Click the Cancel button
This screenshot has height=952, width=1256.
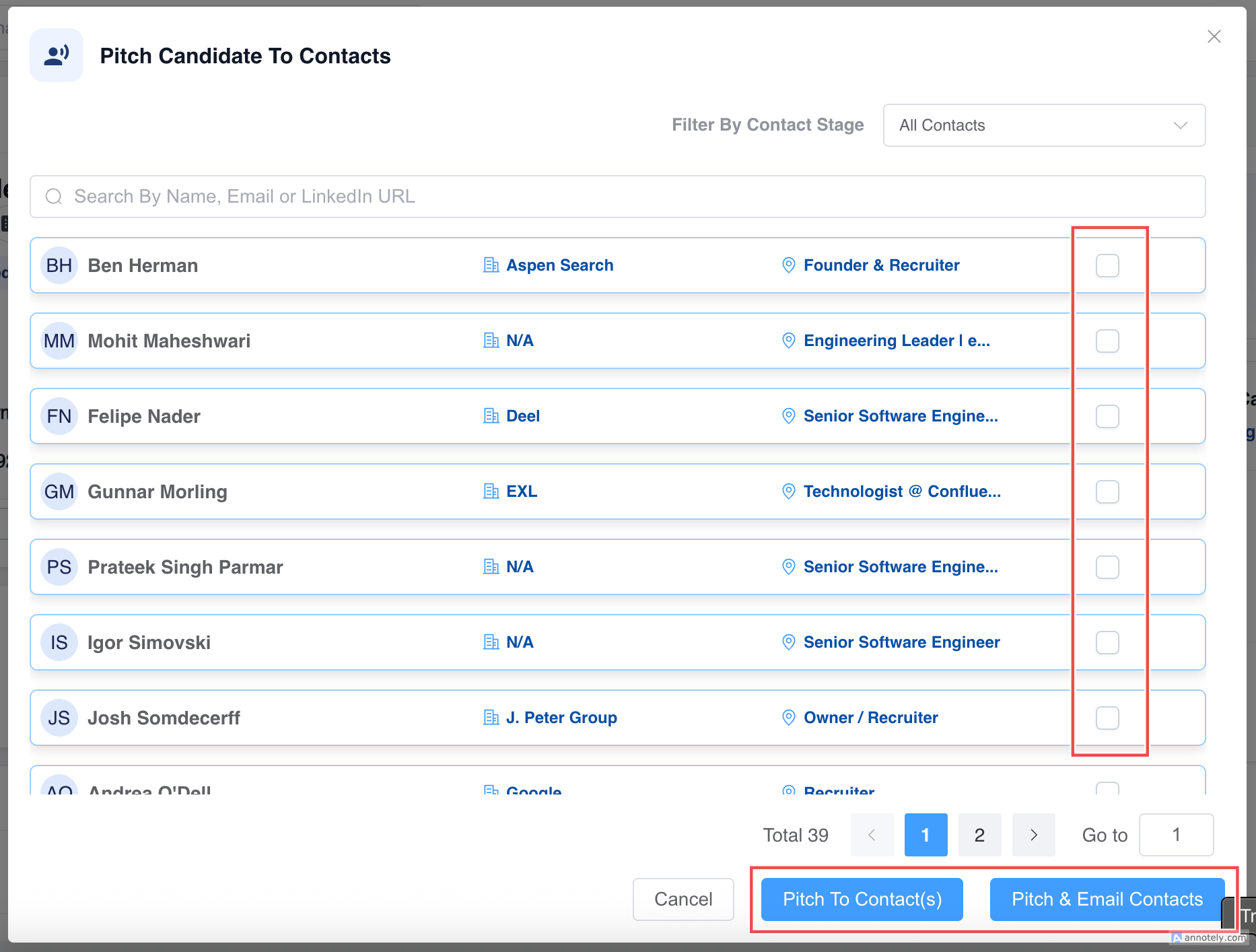tap(683, 899)
